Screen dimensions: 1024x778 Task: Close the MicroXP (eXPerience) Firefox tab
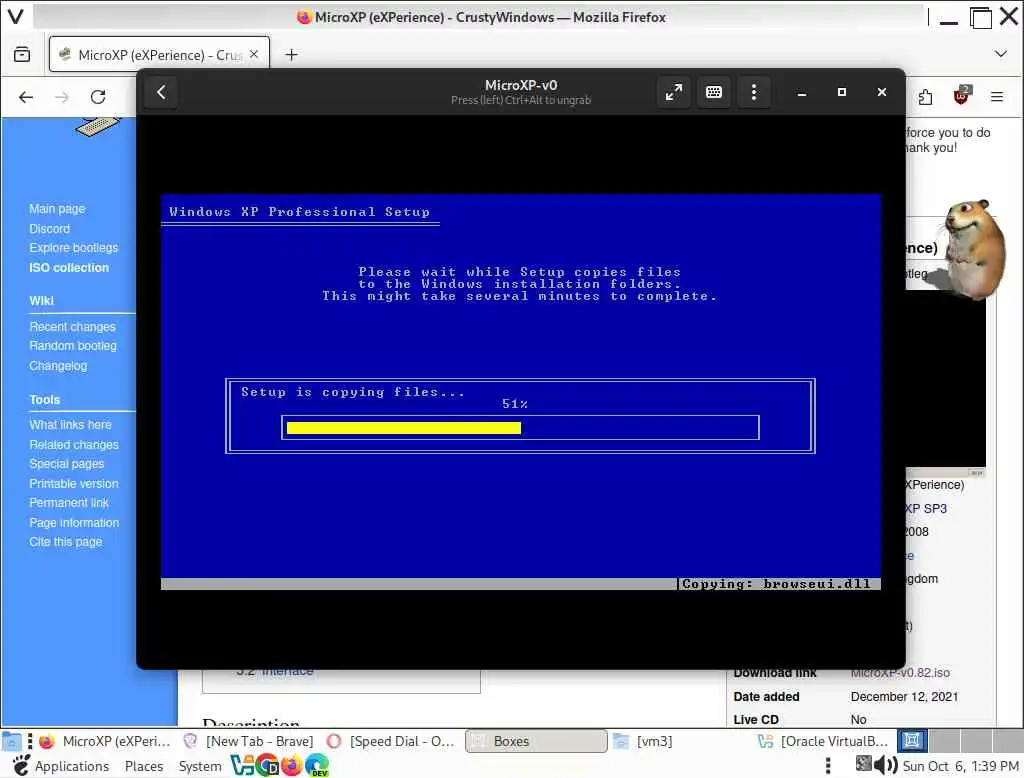(254, 54)
